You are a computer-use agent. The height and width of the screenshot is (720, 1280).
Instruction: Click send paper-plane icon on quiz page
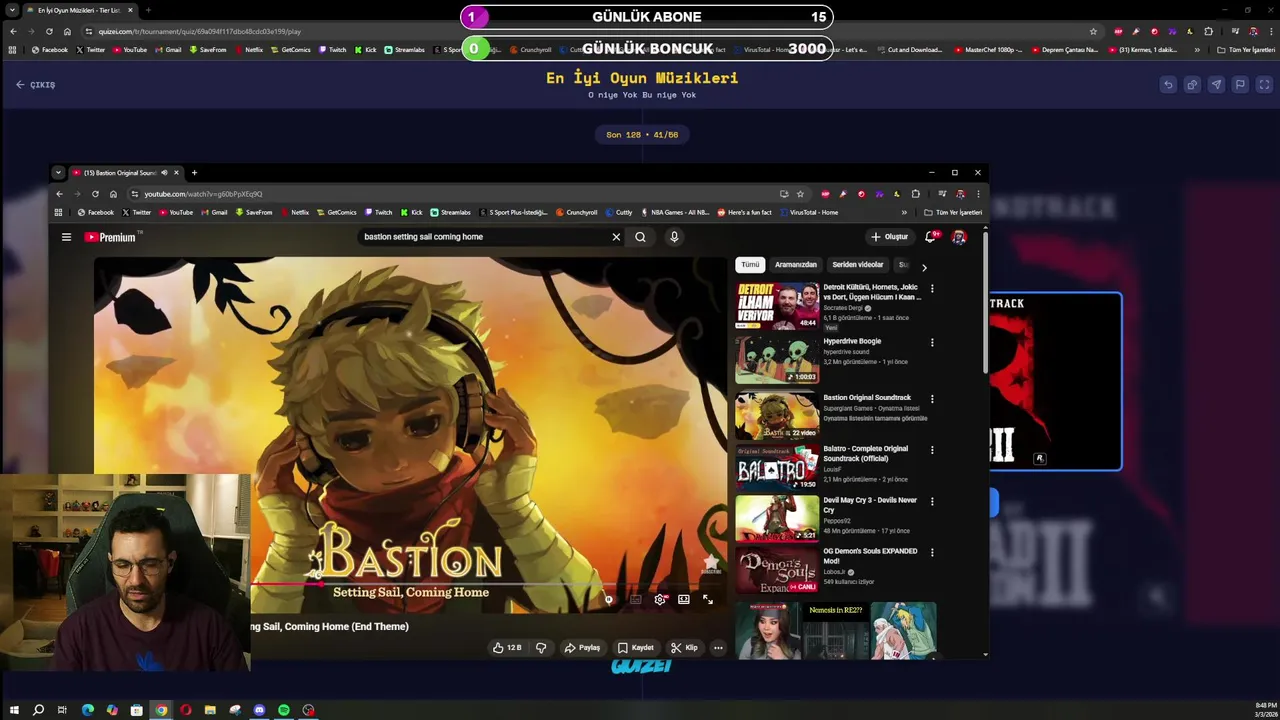1216,85
